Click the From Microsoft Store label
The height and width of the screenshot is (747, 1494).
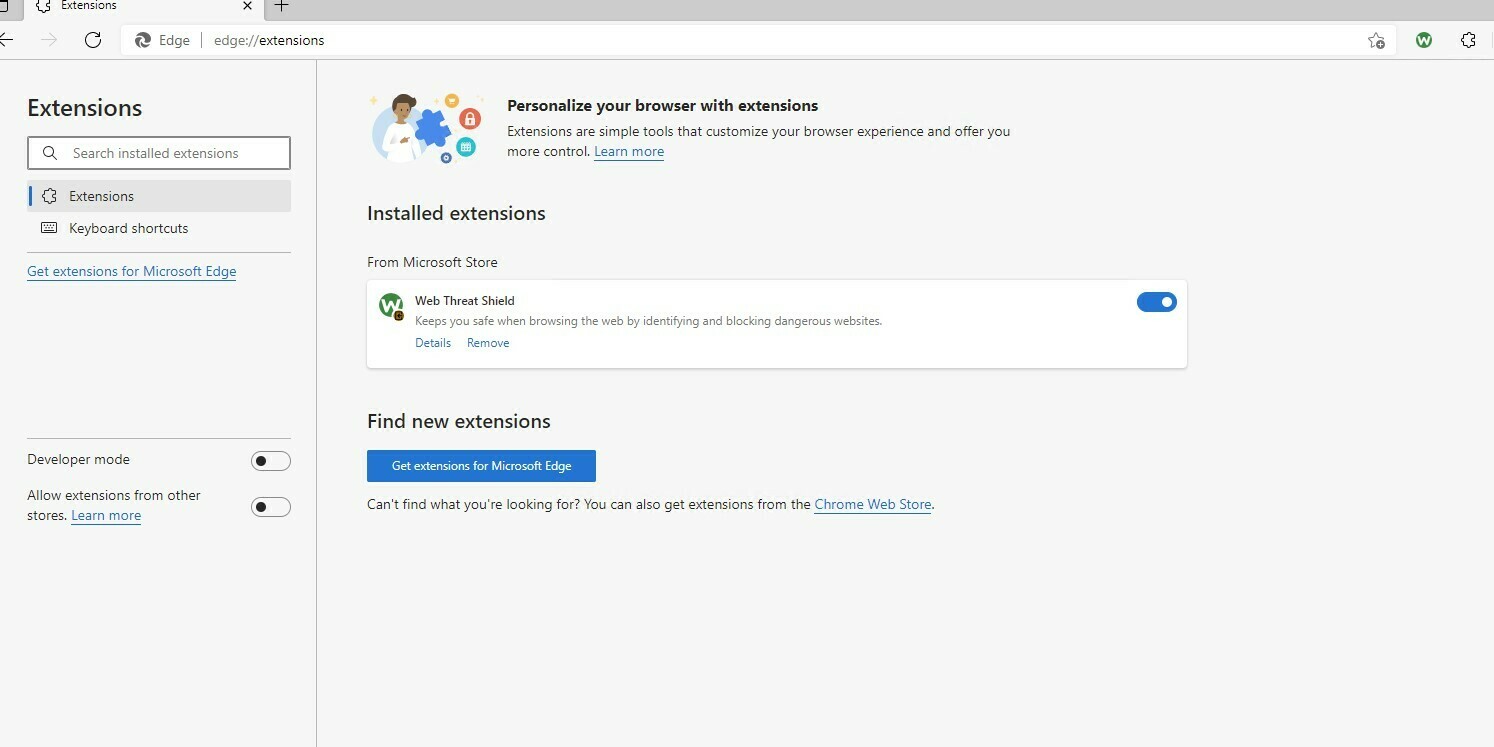432,262
